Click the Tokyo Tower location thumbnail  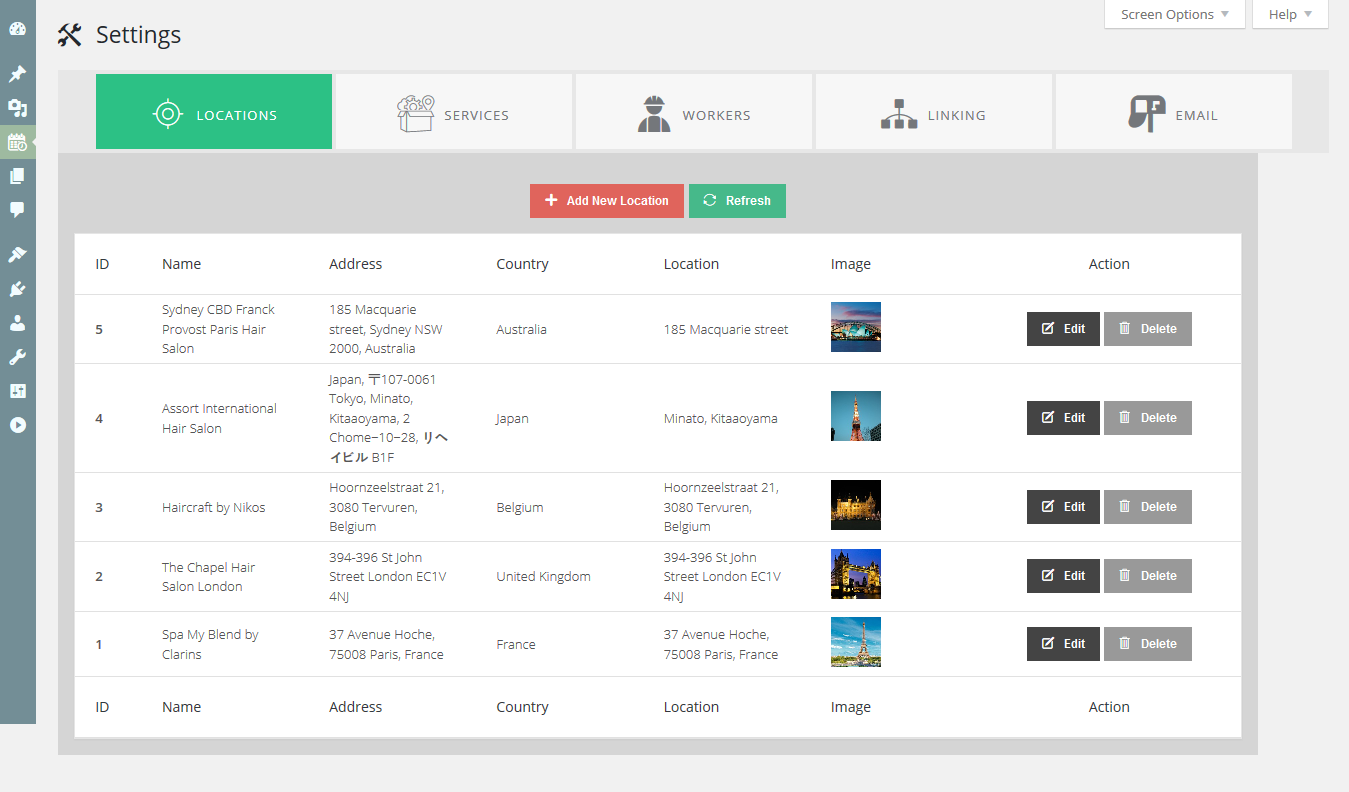click(856, 416)
